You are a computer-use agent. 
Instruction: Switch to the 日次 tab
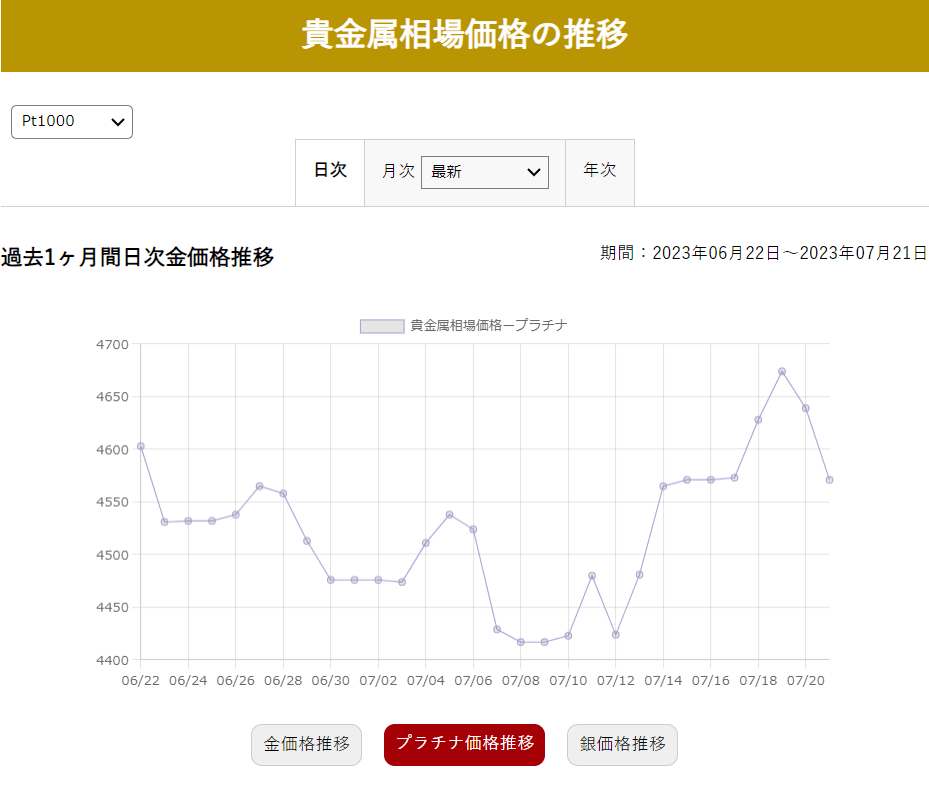coord(330,172)
